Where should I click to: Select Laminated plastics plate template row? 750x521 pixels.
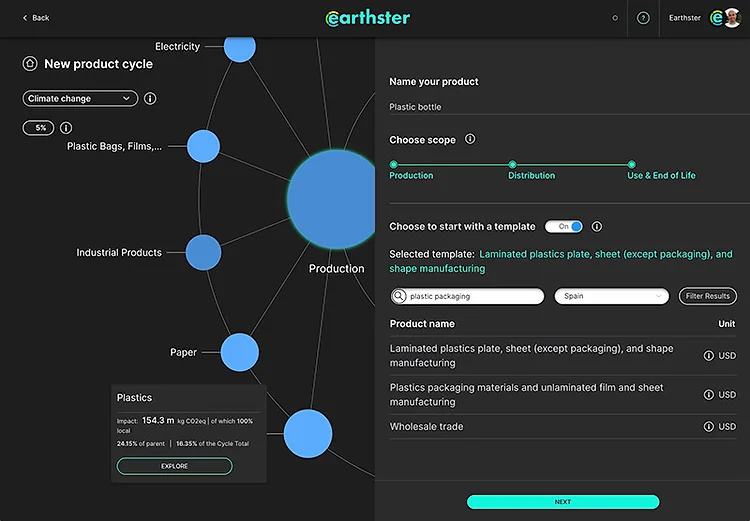click(x=563, y=355)
